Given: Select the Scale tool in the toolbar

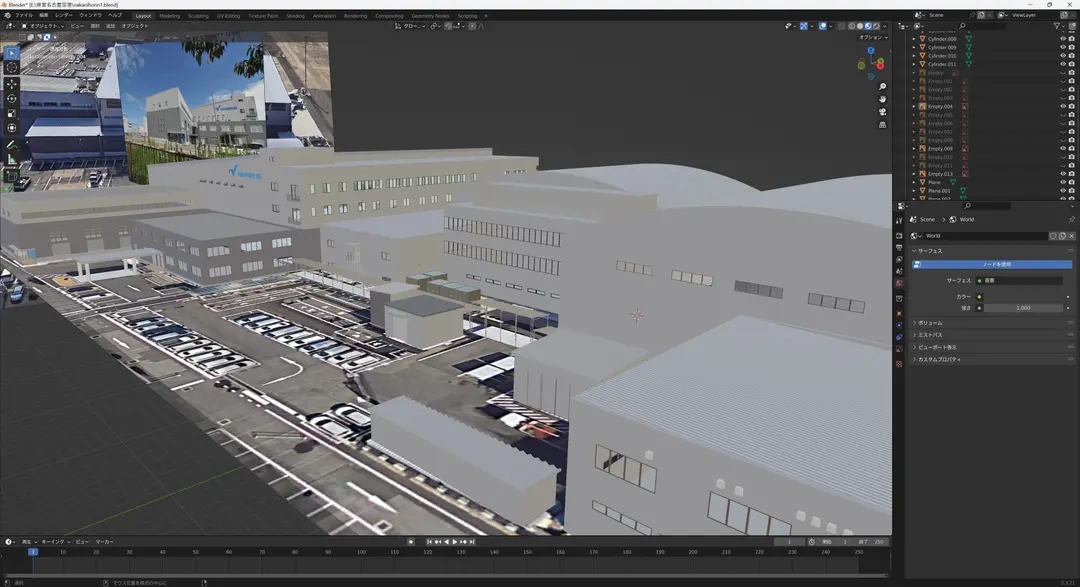Looking at the screenshot, I should click(12, 114).
